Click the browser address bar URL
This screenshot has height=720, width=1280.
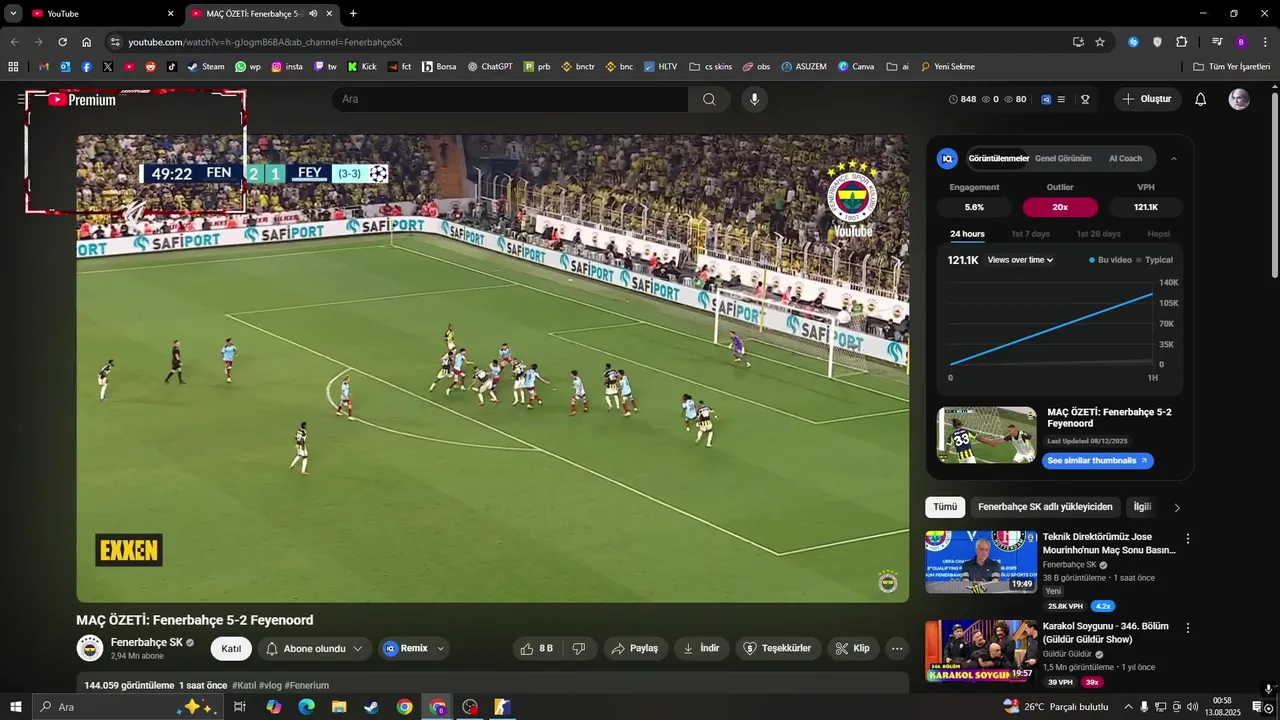(265, 42)
